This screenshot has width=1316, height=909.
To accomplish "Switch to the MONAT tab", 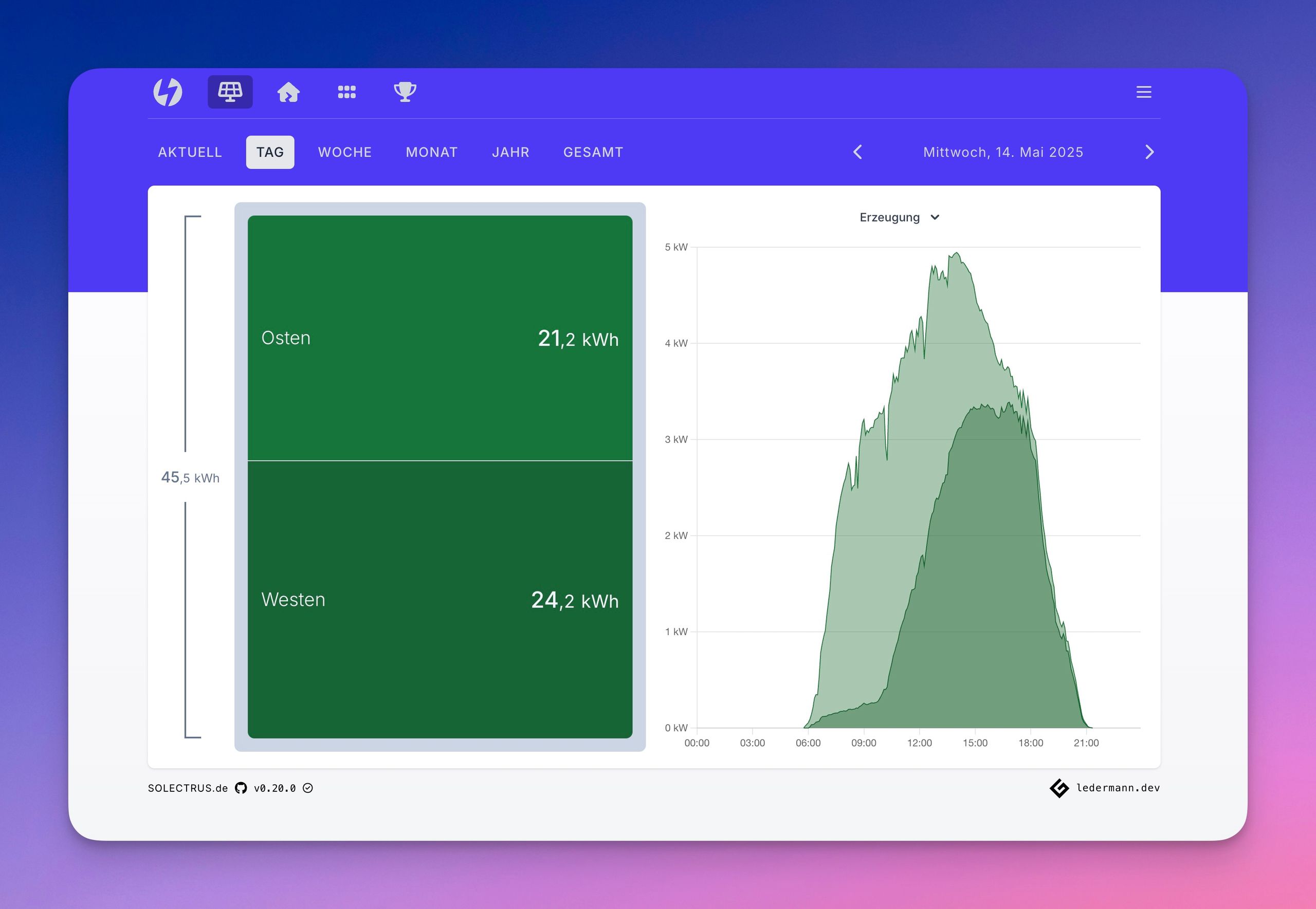I will [431, 152].
